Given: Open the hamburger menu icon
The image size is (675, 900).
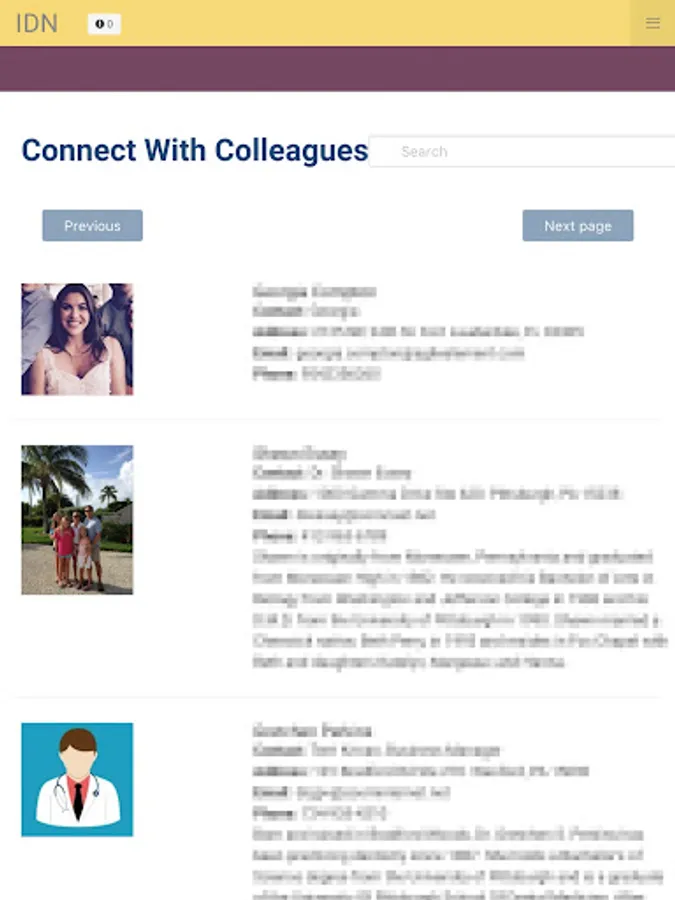Looking at the screenshot, I should point(653,23).
